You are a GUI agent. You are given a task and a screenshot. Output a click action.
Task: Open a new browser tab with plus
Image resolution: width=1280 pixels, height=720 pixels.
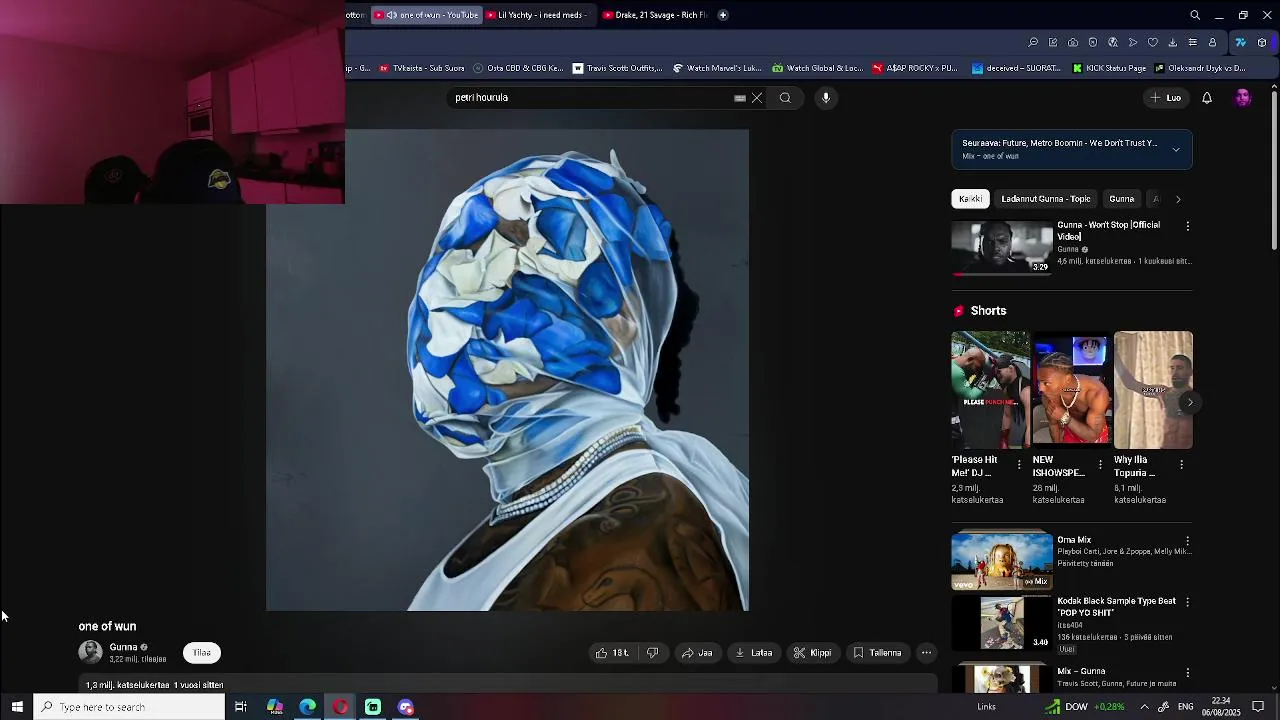tap(723, 15)
